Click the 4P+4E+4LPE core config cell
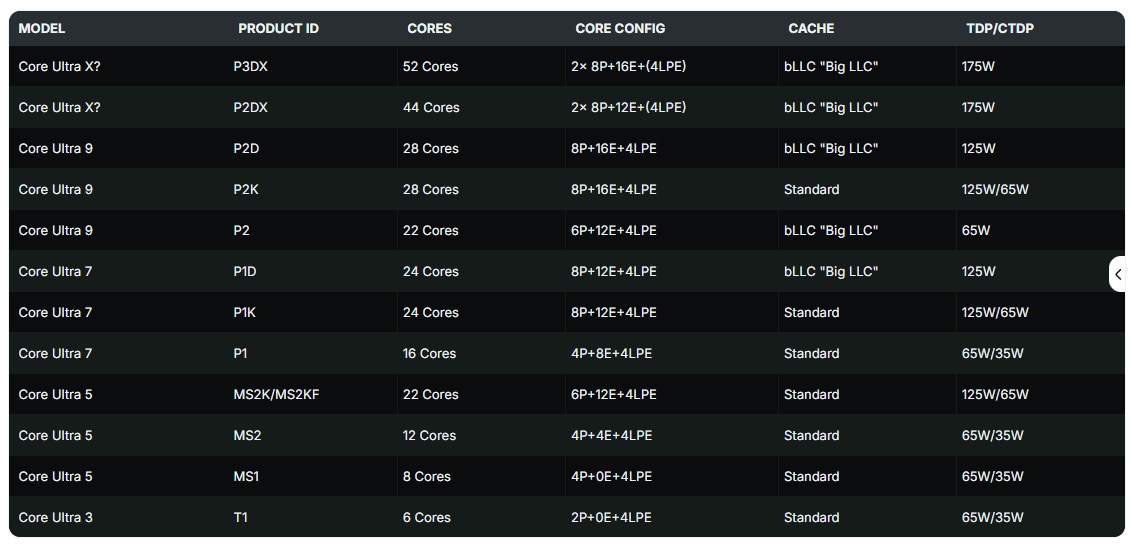This screenshot has height=548, width=1135. [610, 436]
